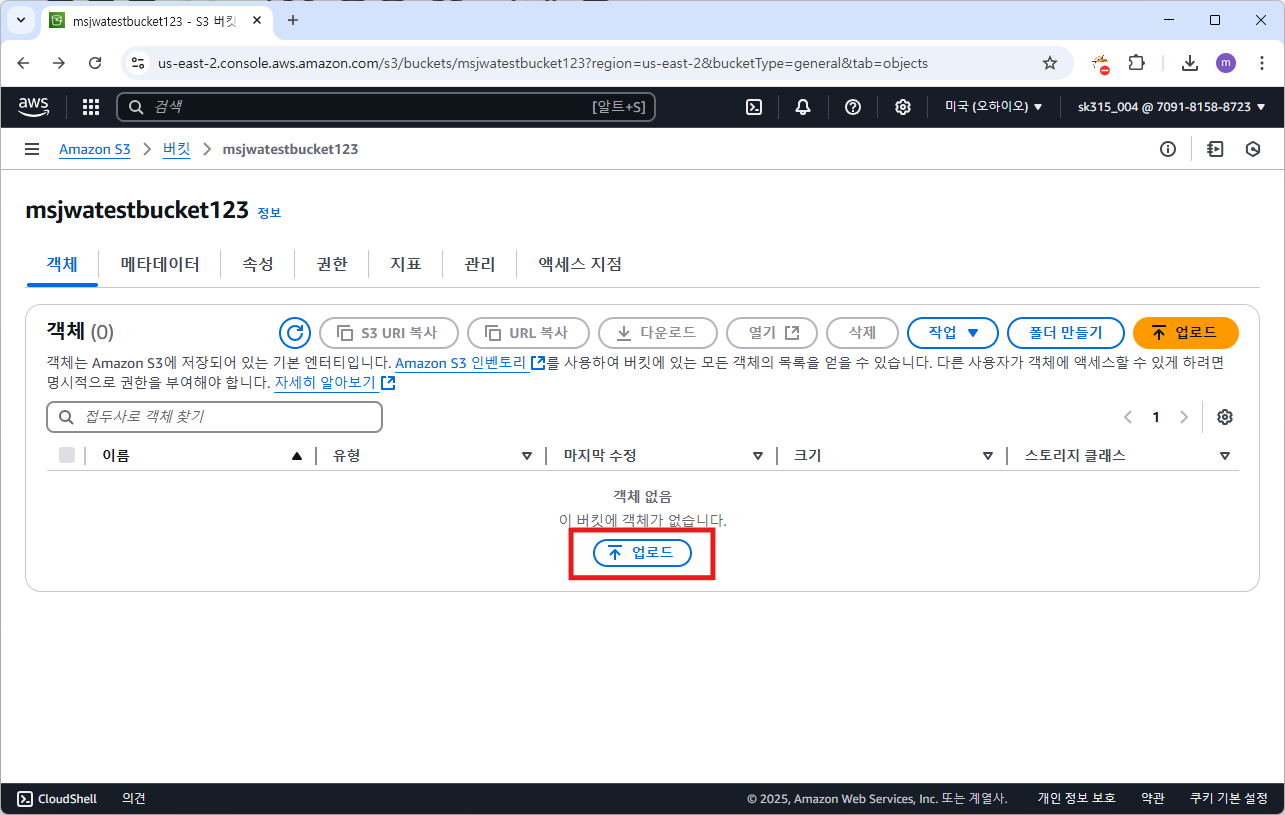Open the 작업 actions dropdown
This screenshot has width=1285, height=815.
(x=953, y=333)
